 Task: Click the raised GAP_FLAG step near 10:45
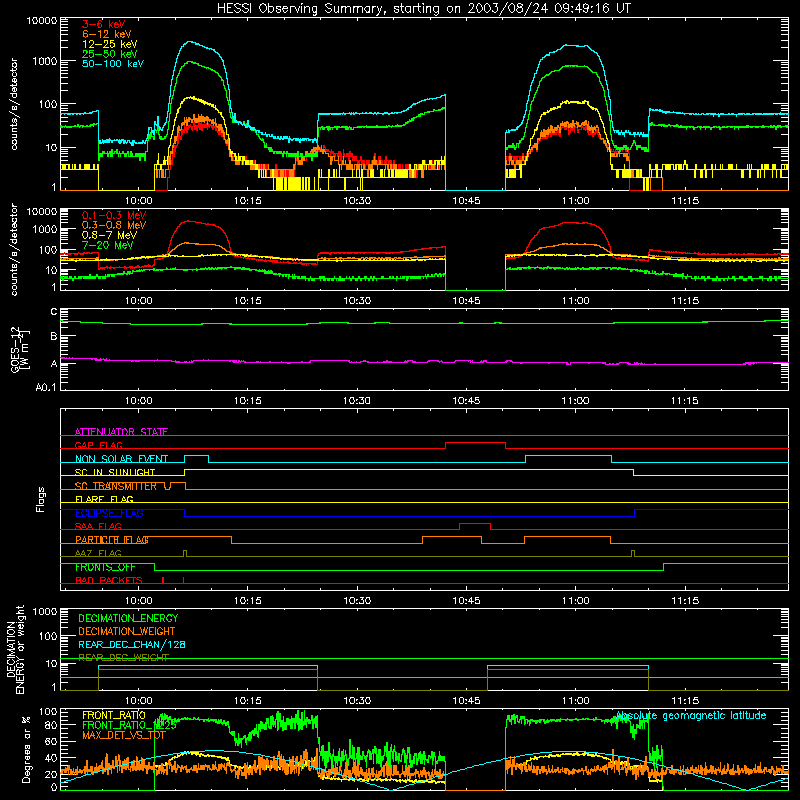(x=476, y=443)
